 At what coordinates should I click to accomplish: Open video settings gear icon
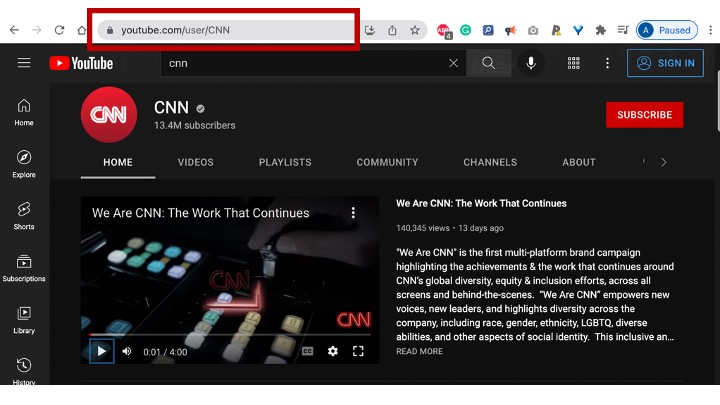tap(333, 352)
